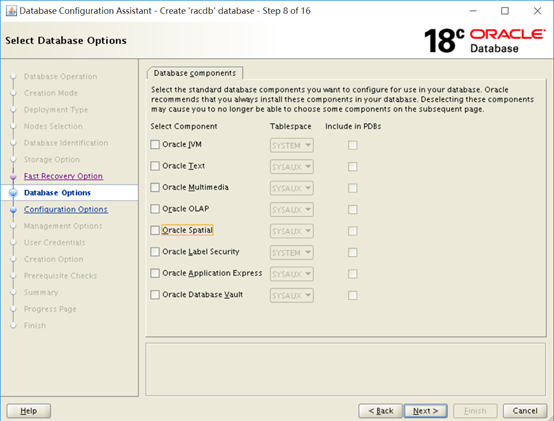Toggle Include in PDBs for Oracle Text
Image resolution: width=554 pixels, height=421 pixels.
353,167
